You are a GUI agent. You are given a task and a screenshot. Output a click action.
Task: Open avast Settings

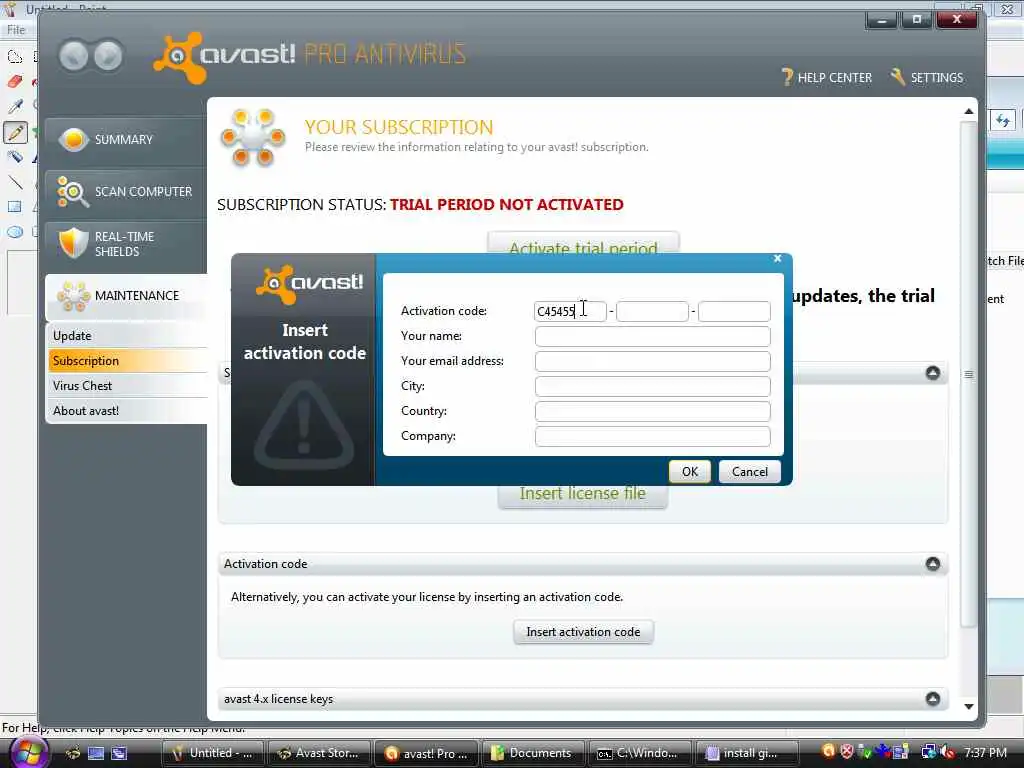pyautogui.click(x=927, y=77)
